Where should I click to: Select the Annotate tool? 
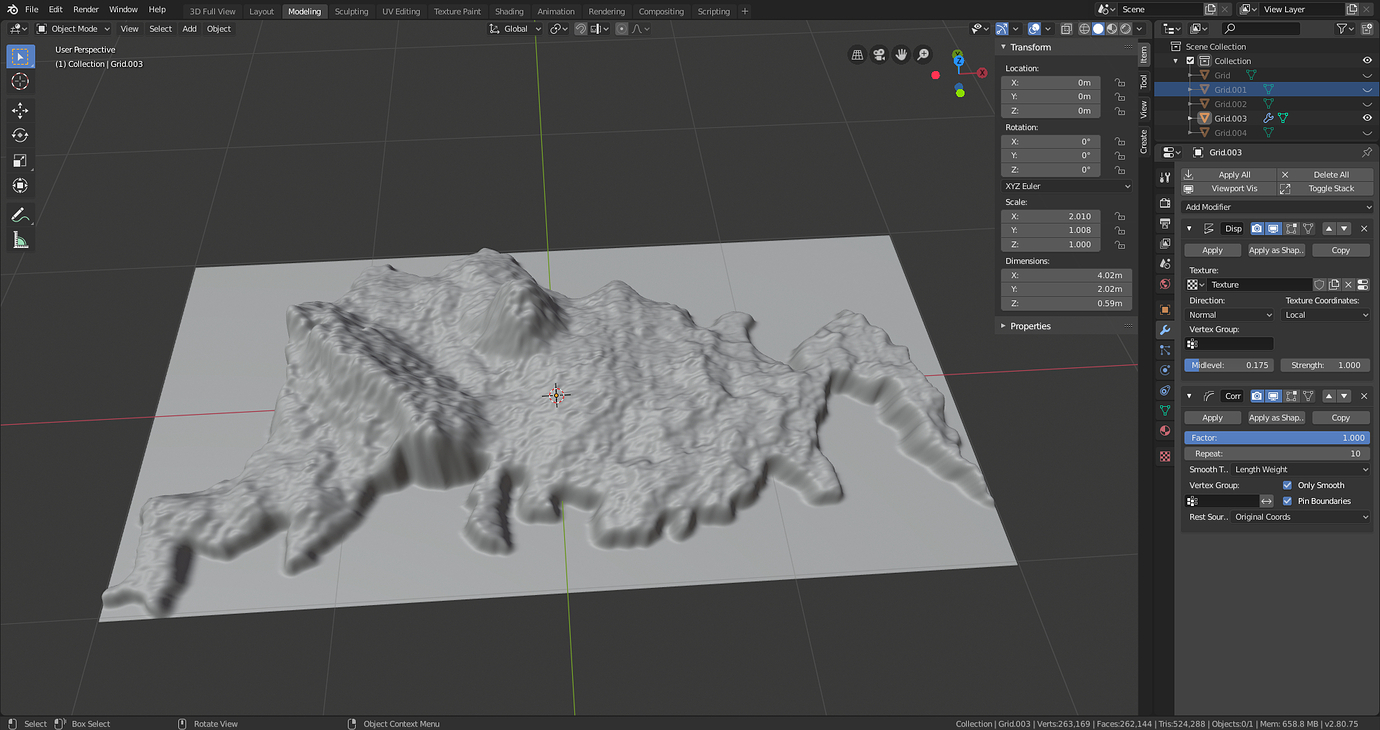pyautogui.click(x=20, y=214)
